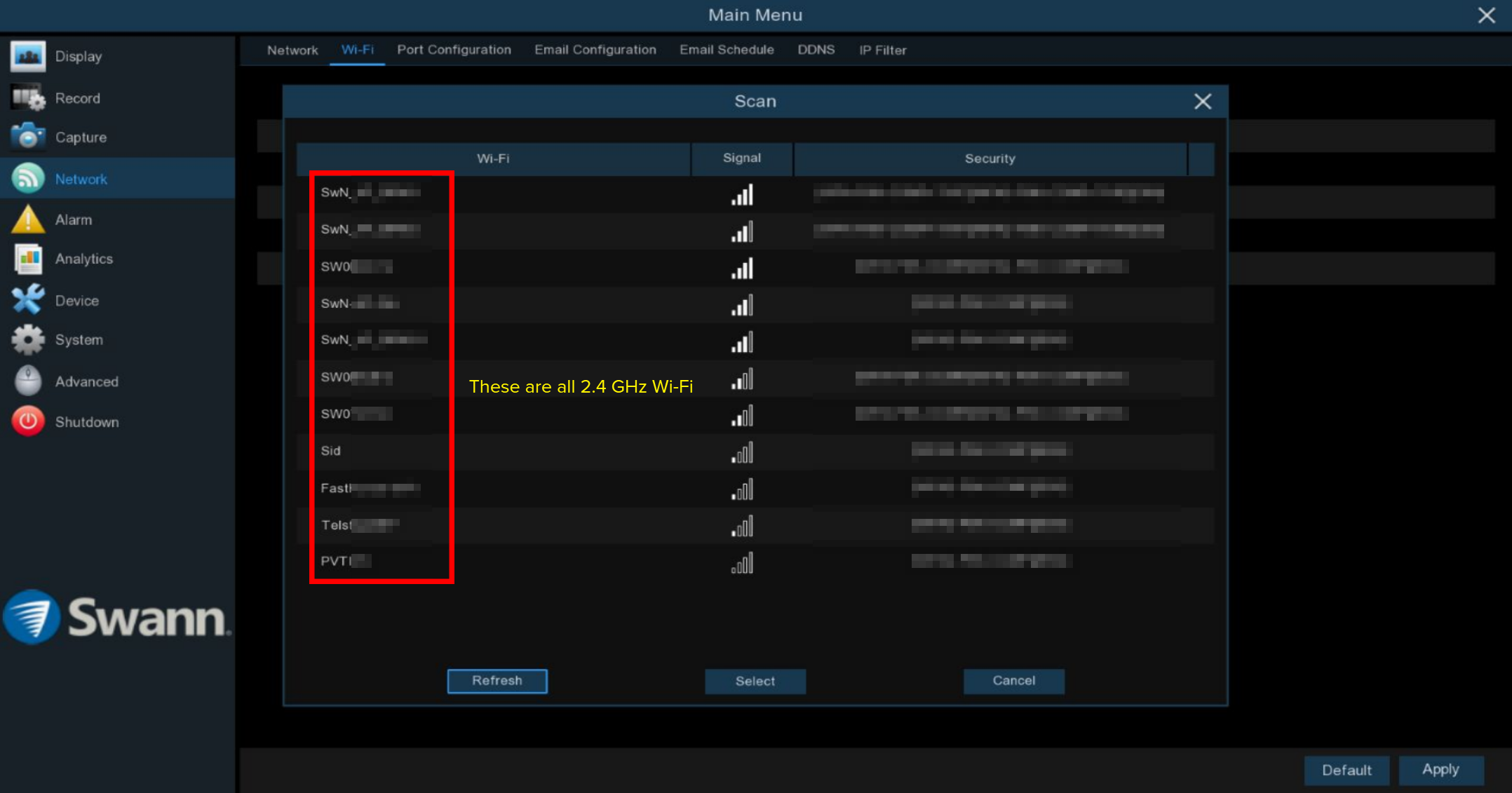Open the Analytics chart icon
This screenshot has height=793, width=1512.
pyautogui.click(x=28, y=259)
